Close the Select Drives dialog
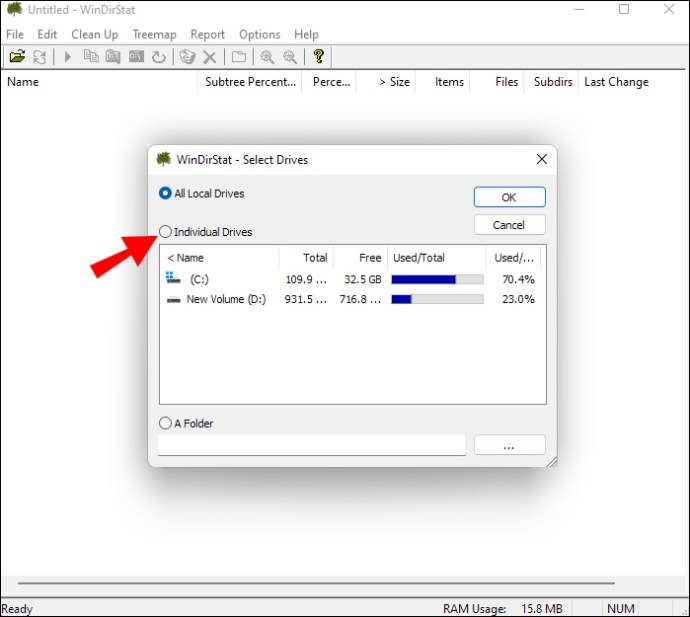690x617 pixels. (542, 159)
